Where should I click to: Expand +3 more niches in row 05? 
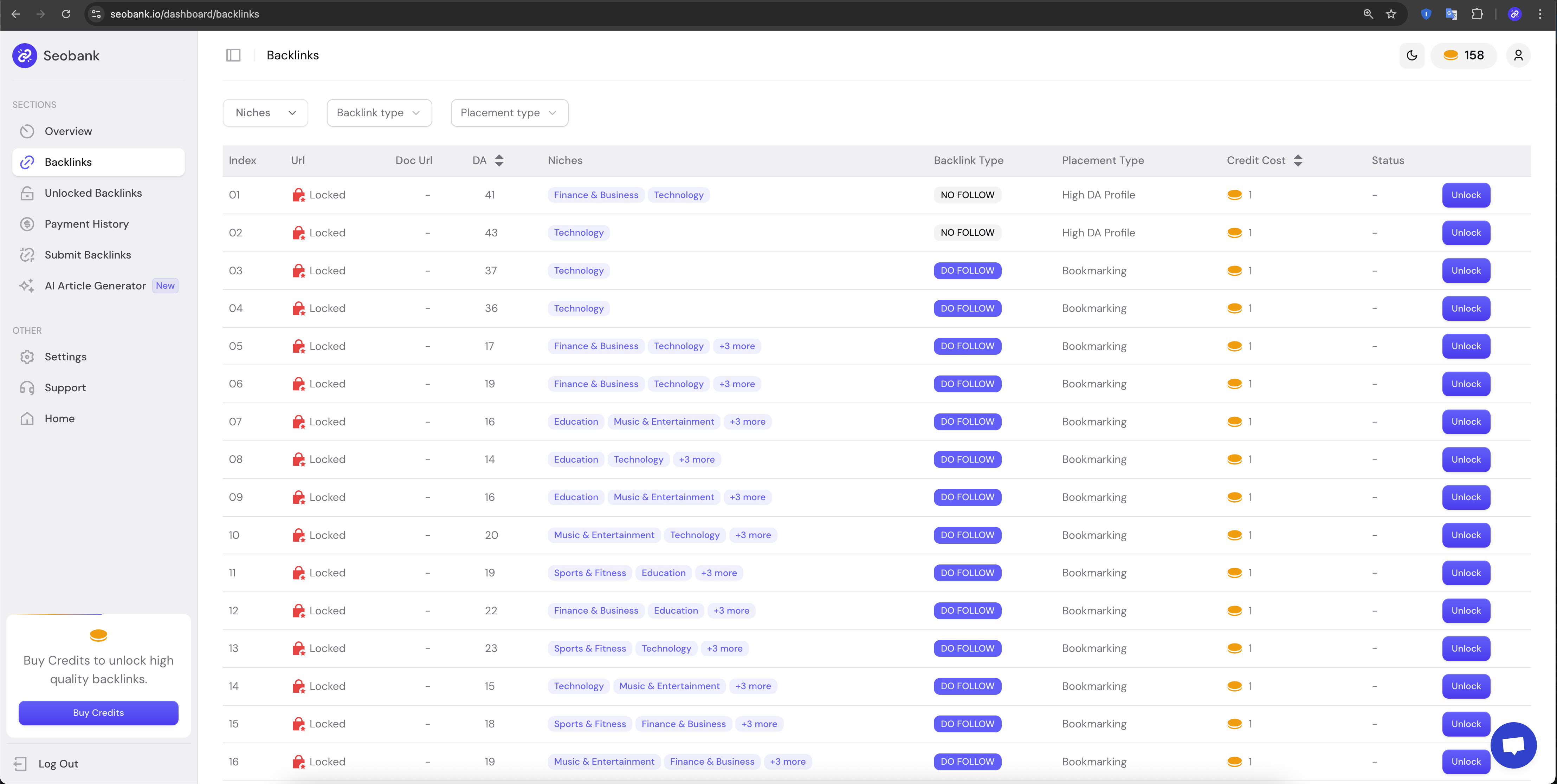pyautogui.click(x=737, y=346)
